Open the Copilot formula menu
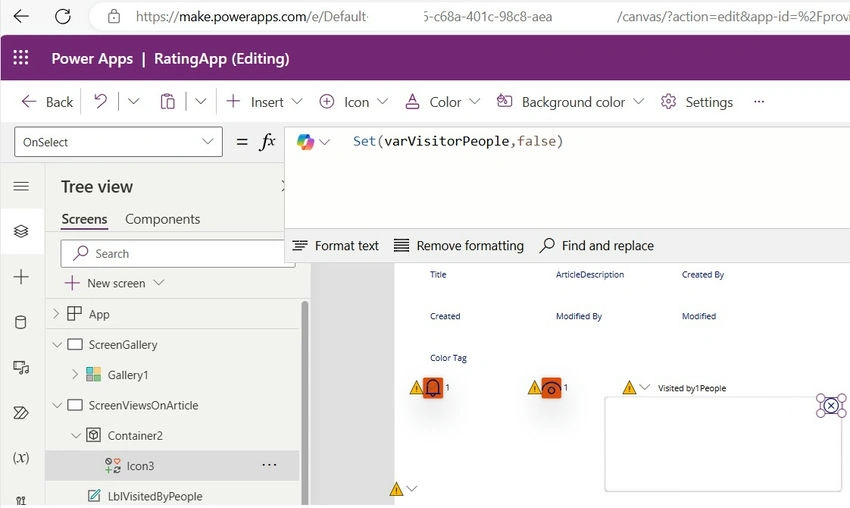 point(313,142)
